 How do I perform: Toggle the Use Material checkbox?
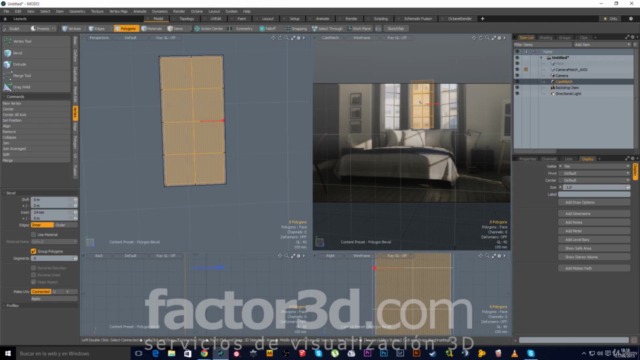tap(33, 235)
